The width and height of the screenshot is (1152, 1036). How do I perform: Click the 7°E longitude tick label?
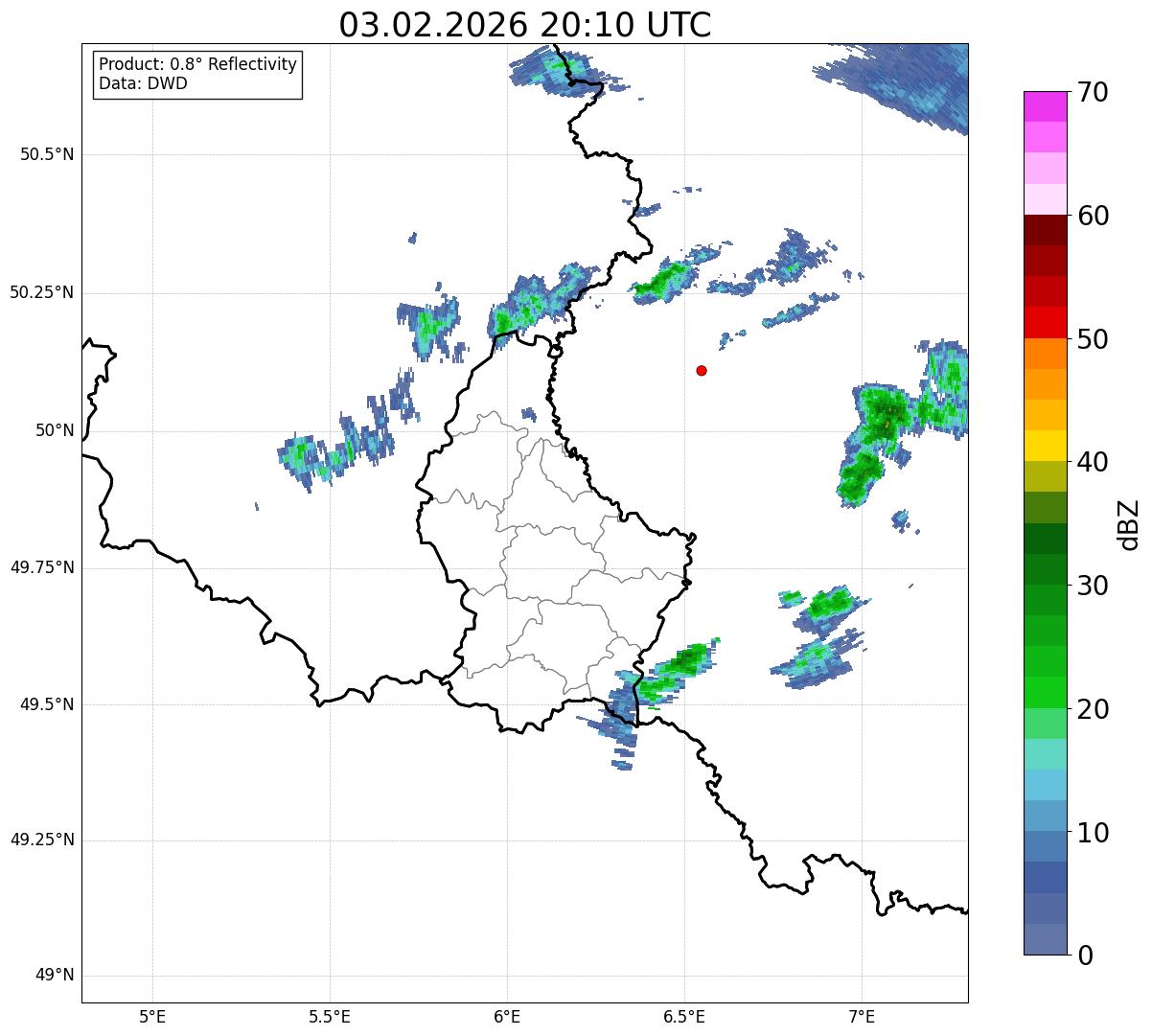tap(862, 1016)
